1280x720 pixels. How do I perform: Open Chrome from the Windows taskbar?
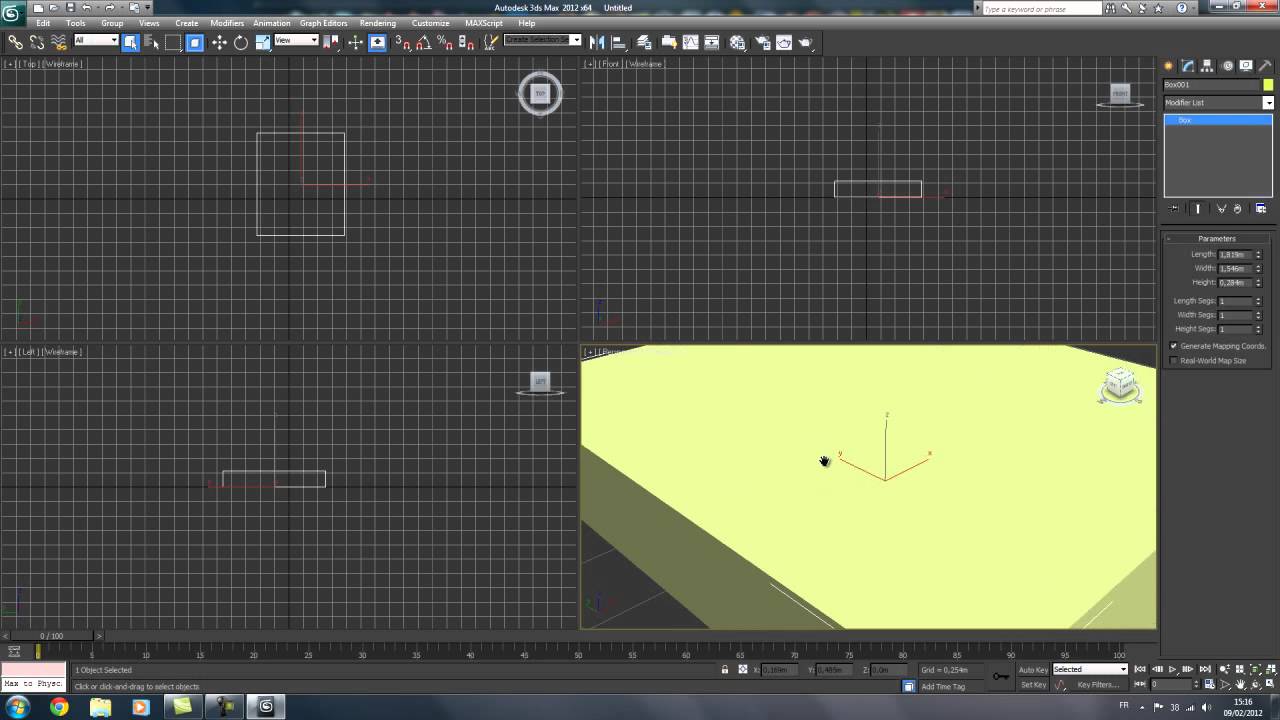tap(59, 707)
